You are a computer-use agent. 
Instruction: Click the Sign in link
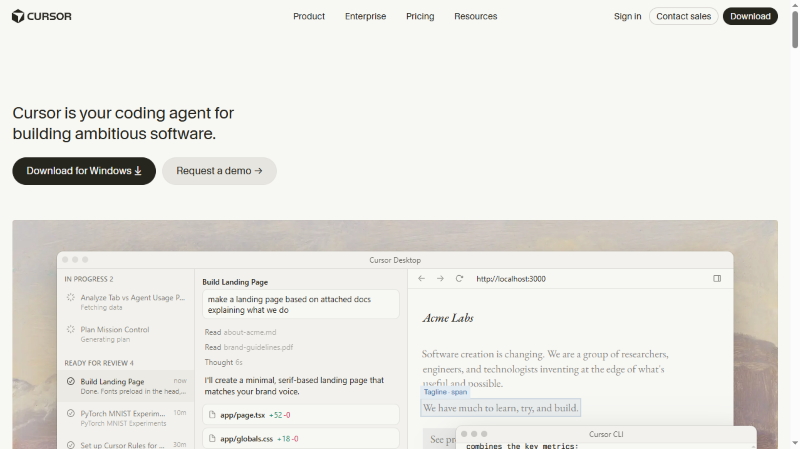click(x=628, y=16)
